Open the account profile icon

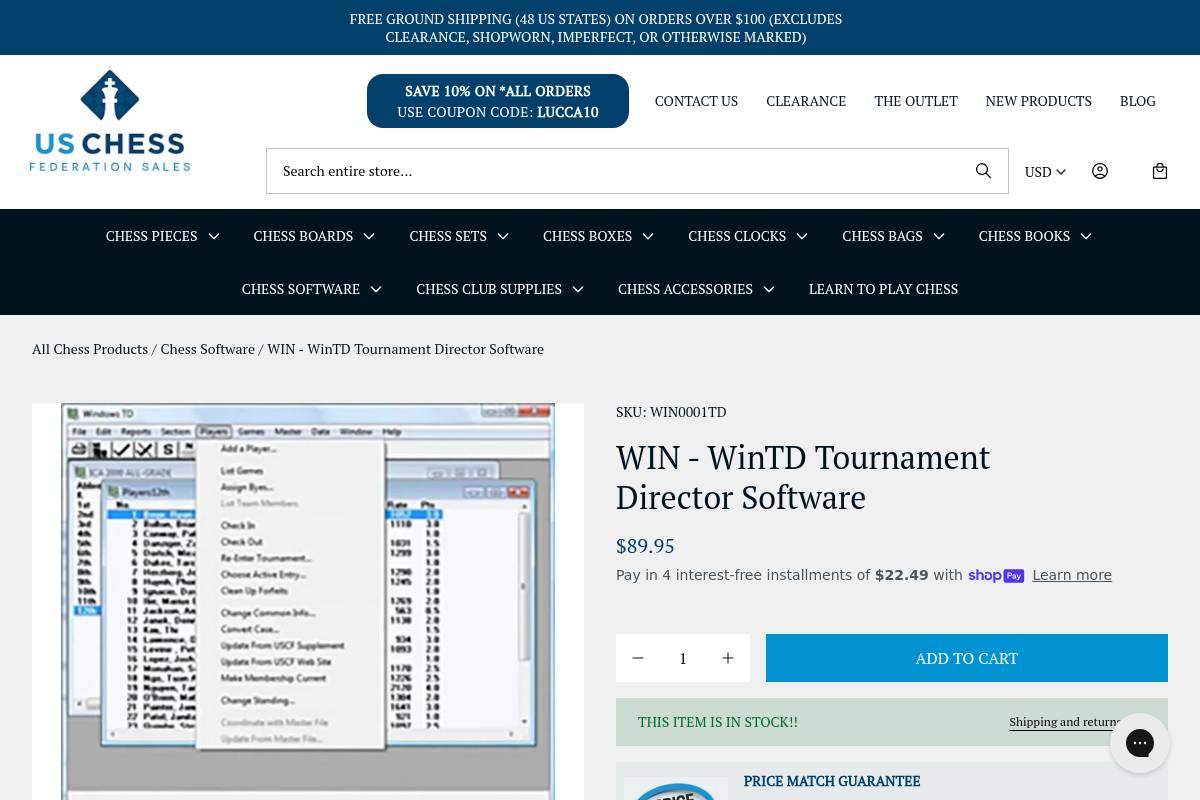coord(1100,171)
